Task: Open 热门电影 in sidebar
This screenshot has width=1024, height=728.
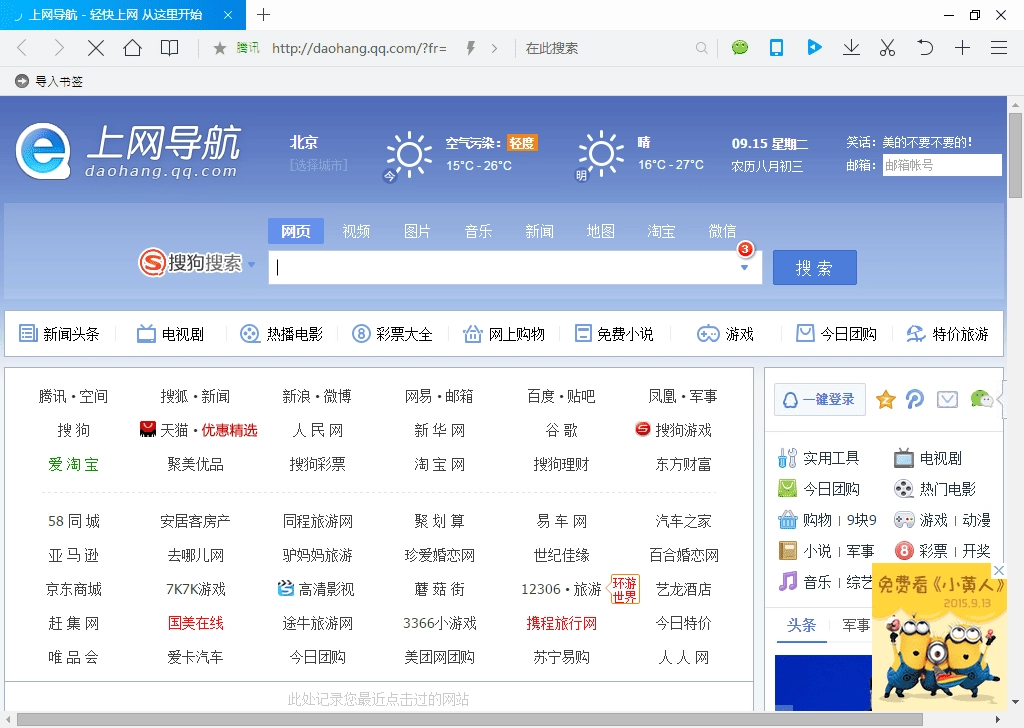Action: pyautogui.click(x=935, y=489)
